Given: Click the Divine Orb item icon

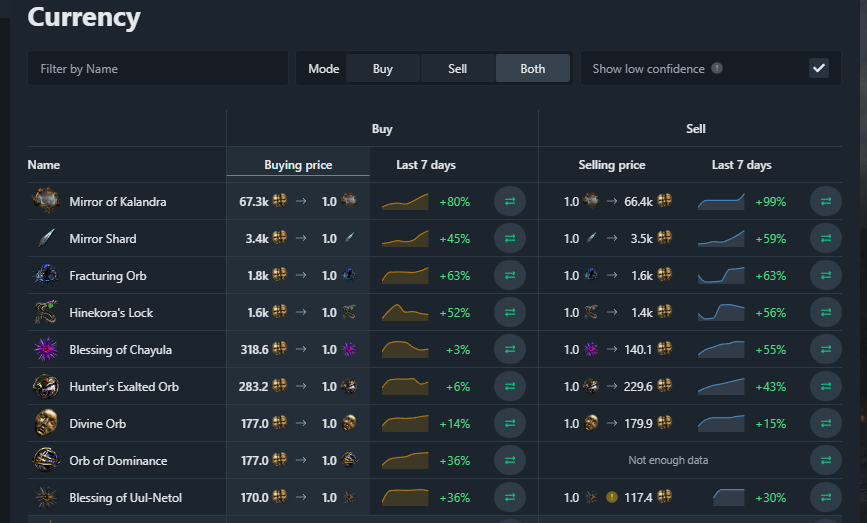Looking at the screenshot, I should [45, 423].
